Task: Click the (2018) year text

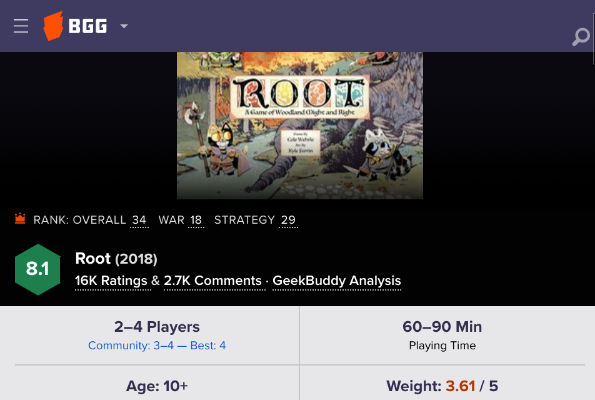Action: click(136, 259)
